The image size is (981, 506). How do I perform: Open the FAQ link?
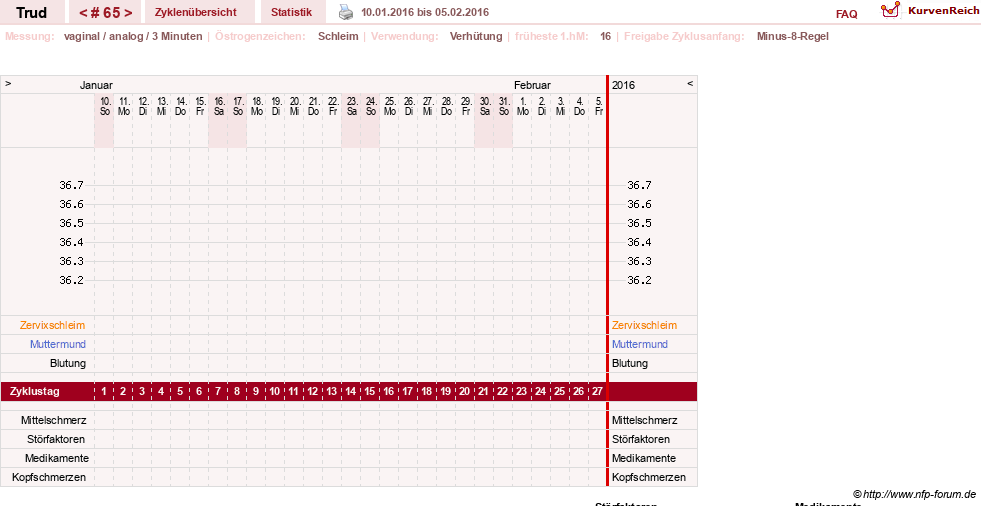pyautogui.click(x=846, y=14)
